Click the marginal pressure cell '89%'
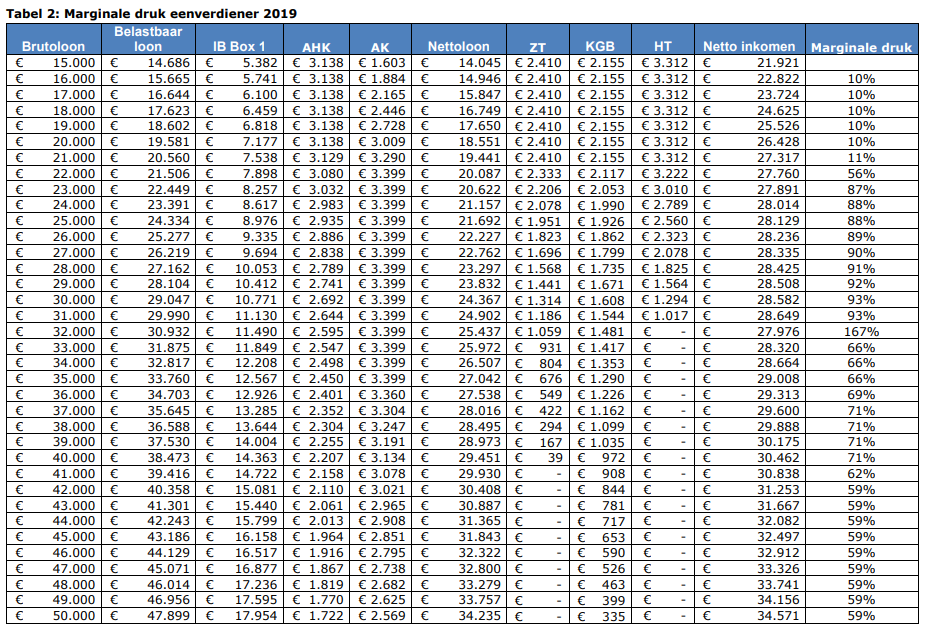Image resolution: width=925 pixels, height=633 pixels. (x=861, y=237)
